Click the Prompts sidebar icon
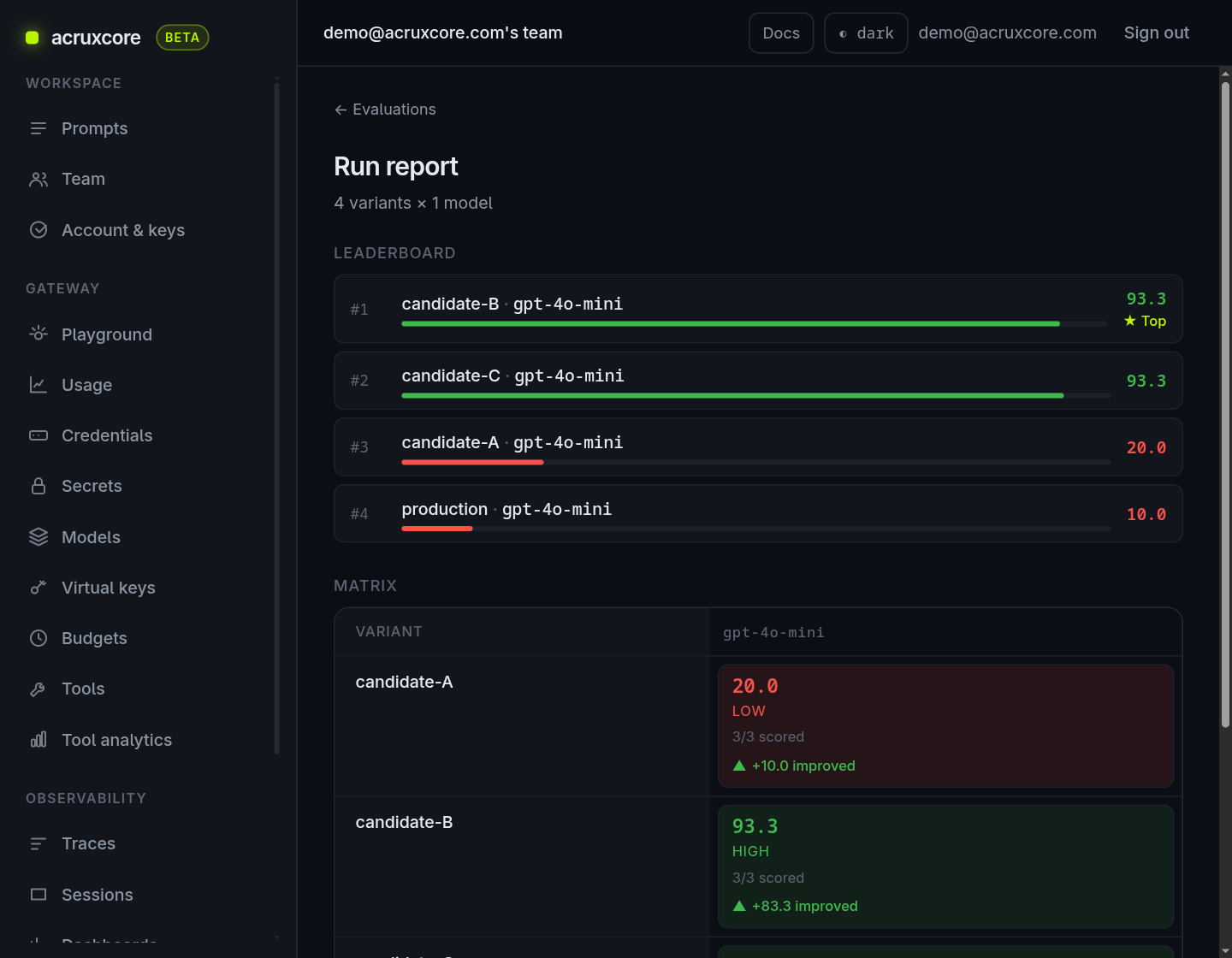Screen dimensions: 1232x958 [x=38, y=128]
